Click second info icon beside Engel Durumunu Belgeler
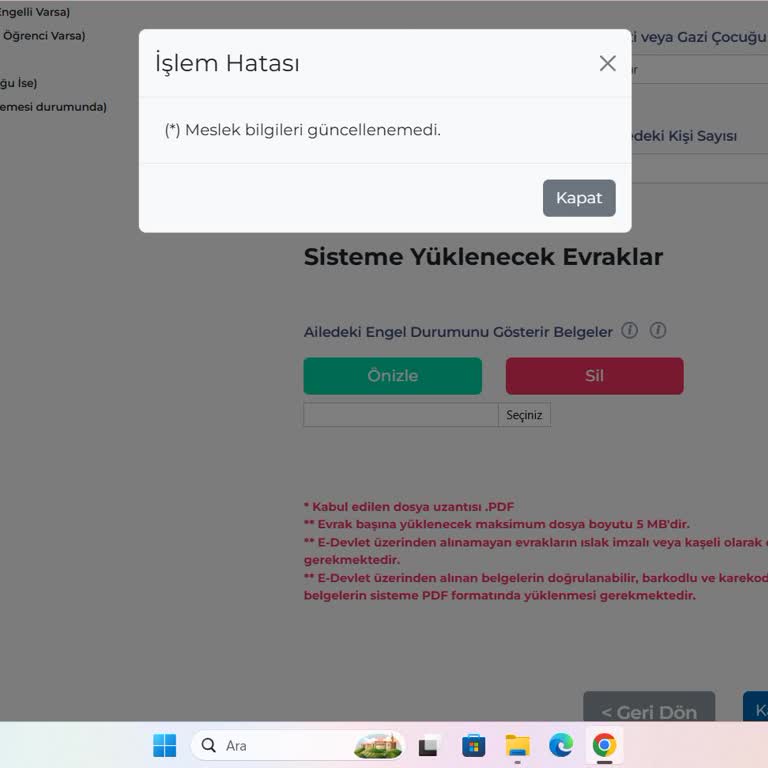The image size is (768, 768). 658,331
